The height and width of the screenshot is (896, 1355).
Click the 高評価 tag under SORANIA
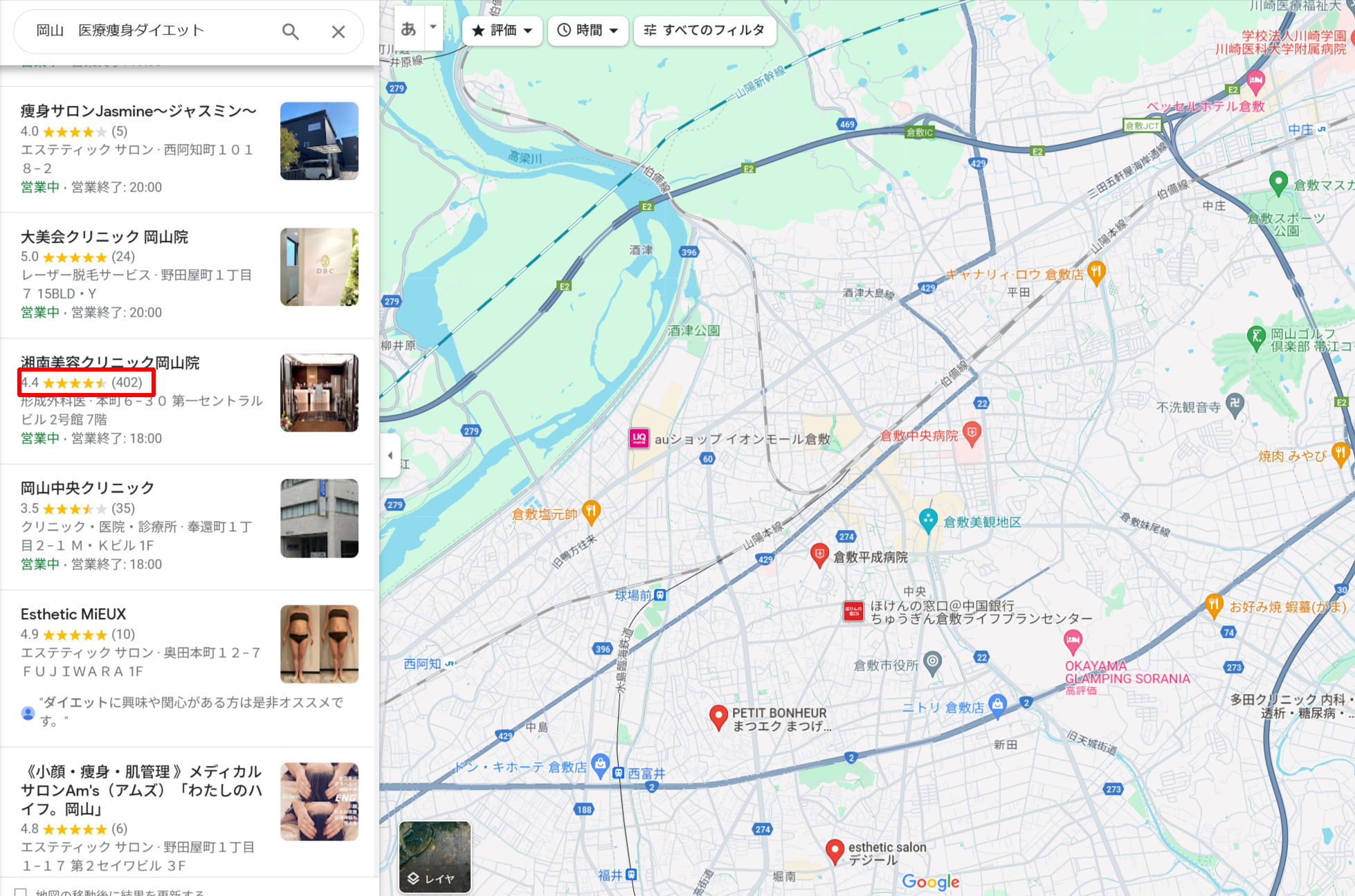[x=1080, y=691]
